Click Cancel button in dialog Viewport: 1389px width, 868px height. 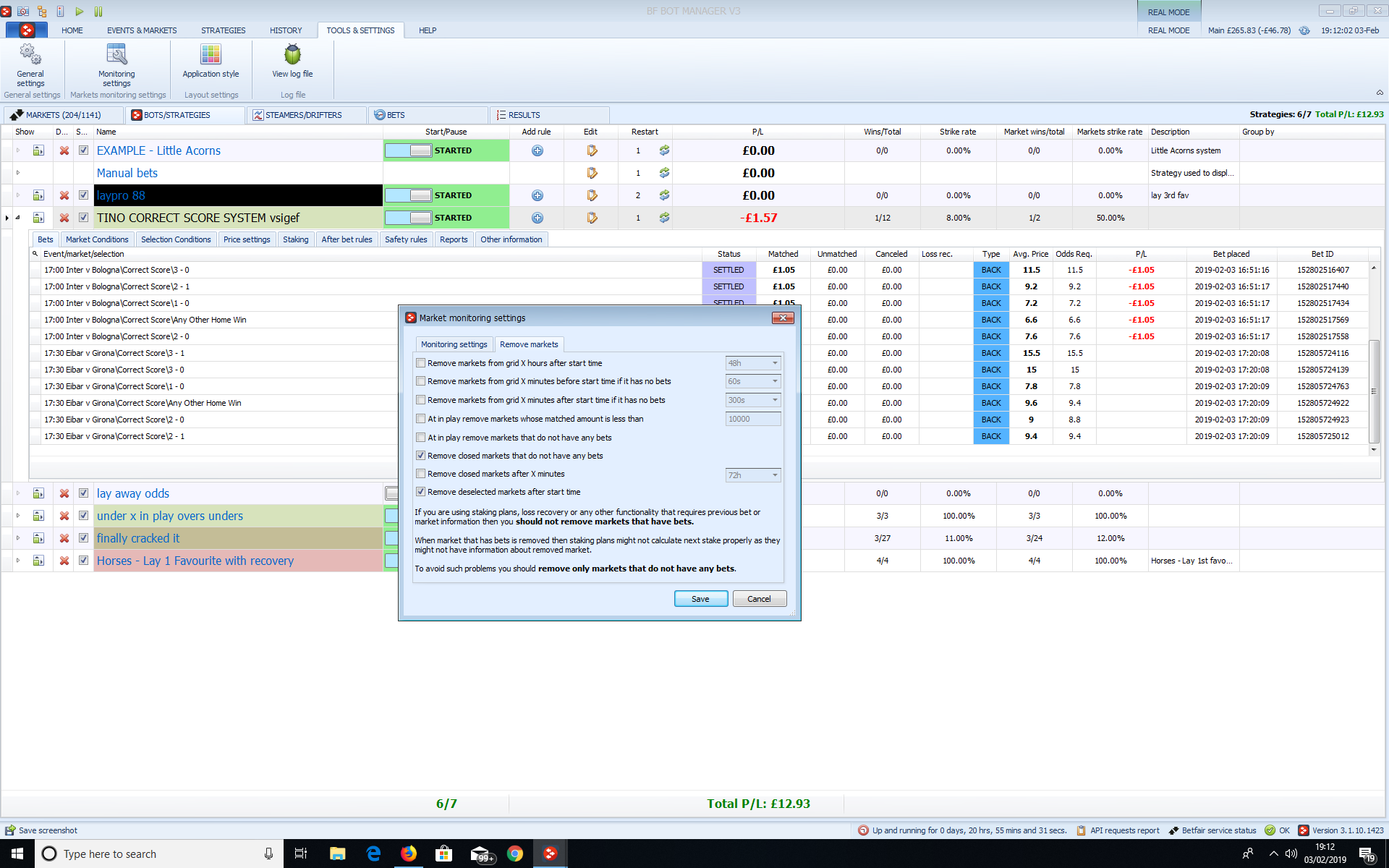point(759,599)
